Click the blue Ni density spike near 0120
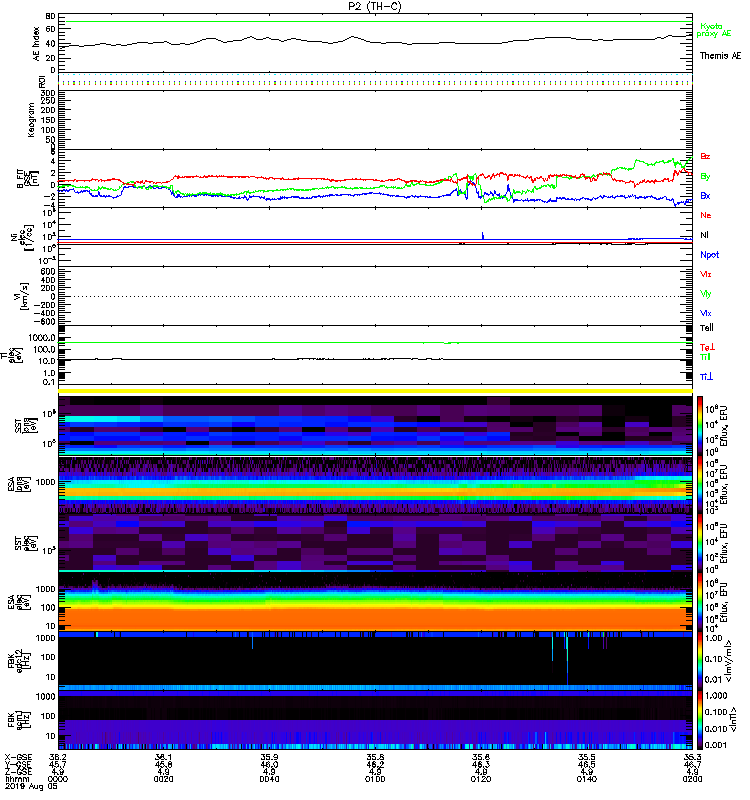 tap(483, 235)
